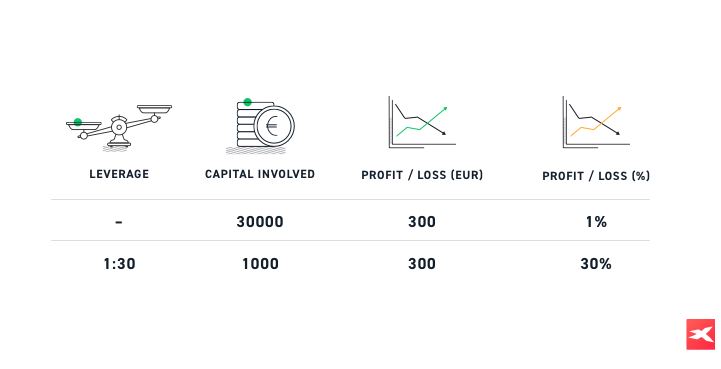Click the 1% profit/loss value
Viewport: 721px width, 369px height.
[596, 222]
